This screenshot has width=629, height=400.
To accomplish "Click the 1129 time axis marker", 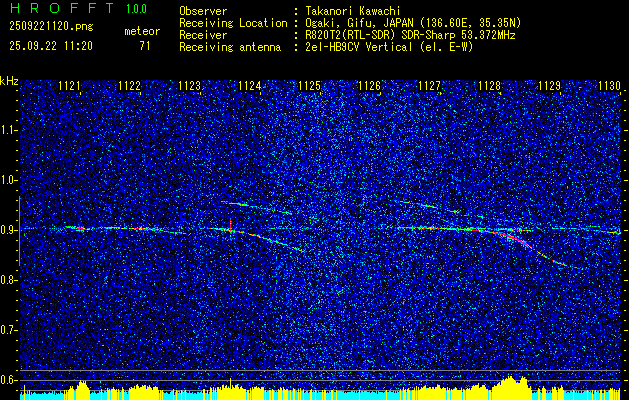I will pyautogui.click(x=549, y=85).
